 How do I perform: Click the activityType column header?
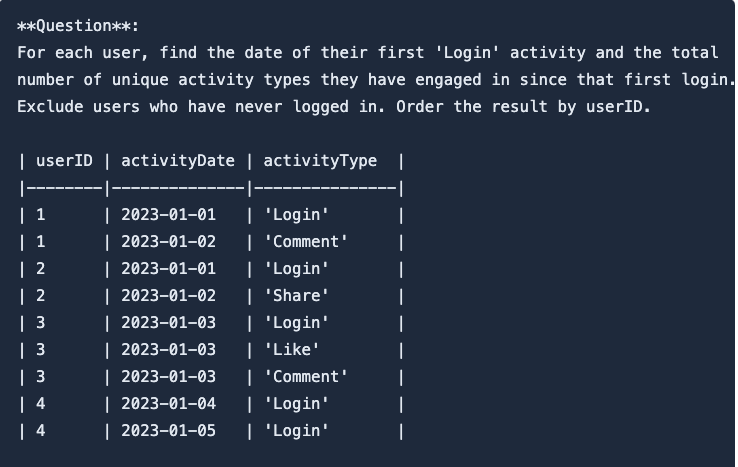pyautogui.click(x=320, y=161)
